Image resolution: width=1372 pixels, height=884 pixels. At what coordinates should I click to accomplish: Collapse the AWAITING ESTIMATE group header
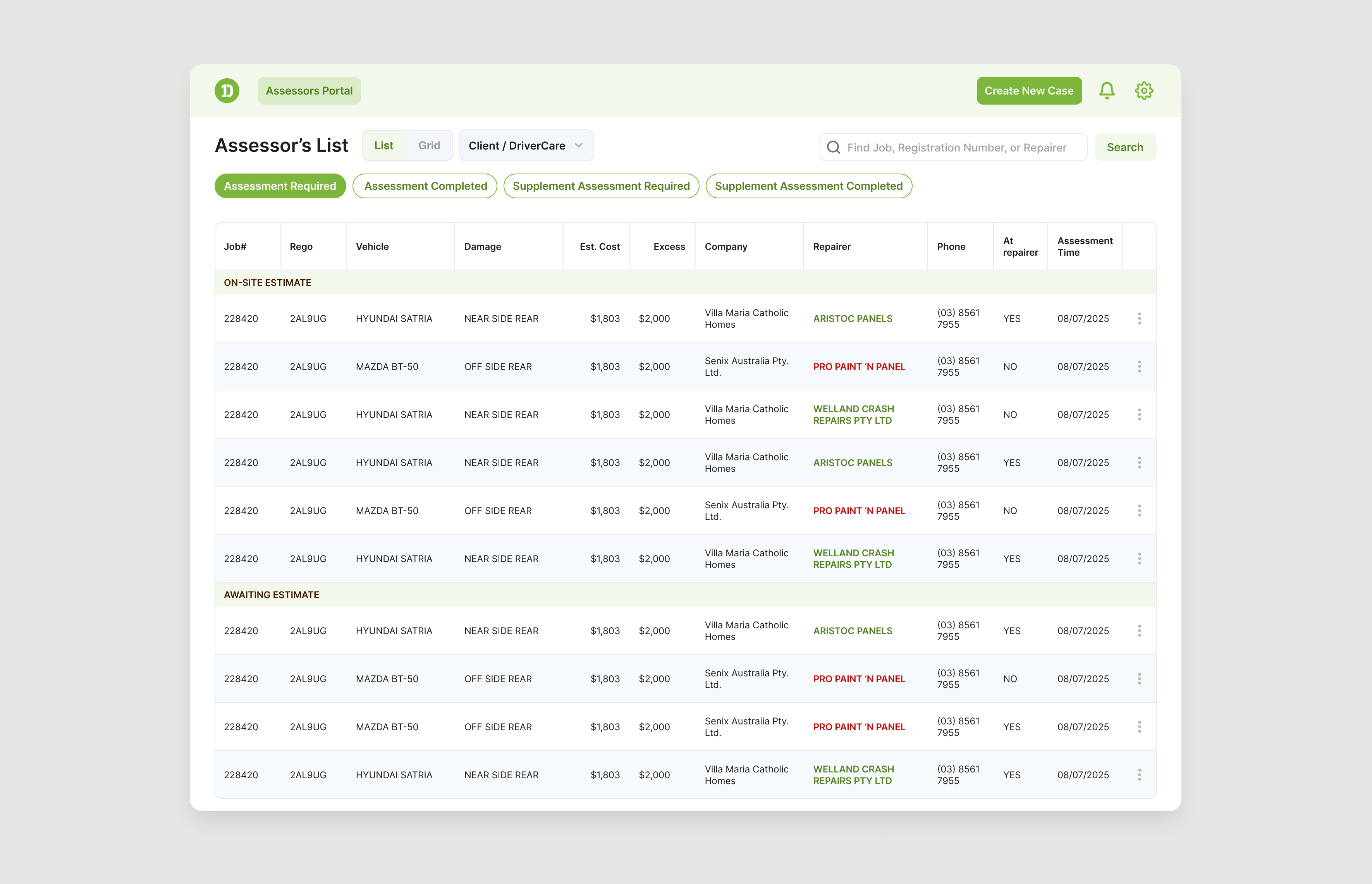coord(685,595)
